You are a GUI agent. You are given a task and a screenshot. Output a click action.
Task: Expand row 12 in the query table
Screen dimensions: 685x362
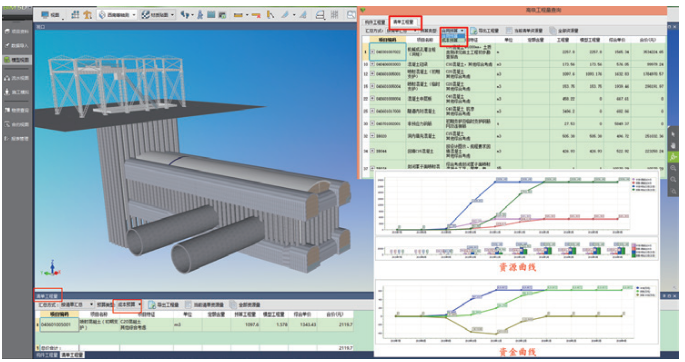click(372, 74)
